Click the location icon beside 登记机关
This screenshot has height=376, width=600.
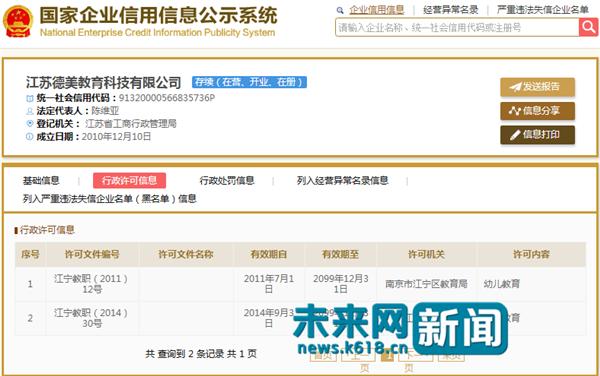[x=29, y=124]
